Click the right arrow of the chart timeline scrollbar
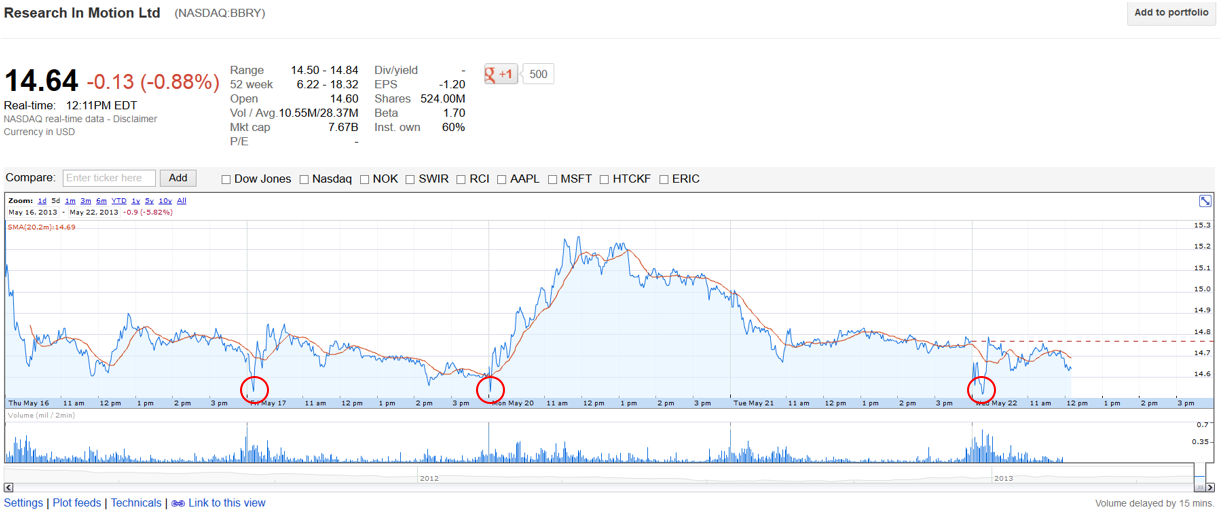The image size is (1228, 518). pos(1209,487)
